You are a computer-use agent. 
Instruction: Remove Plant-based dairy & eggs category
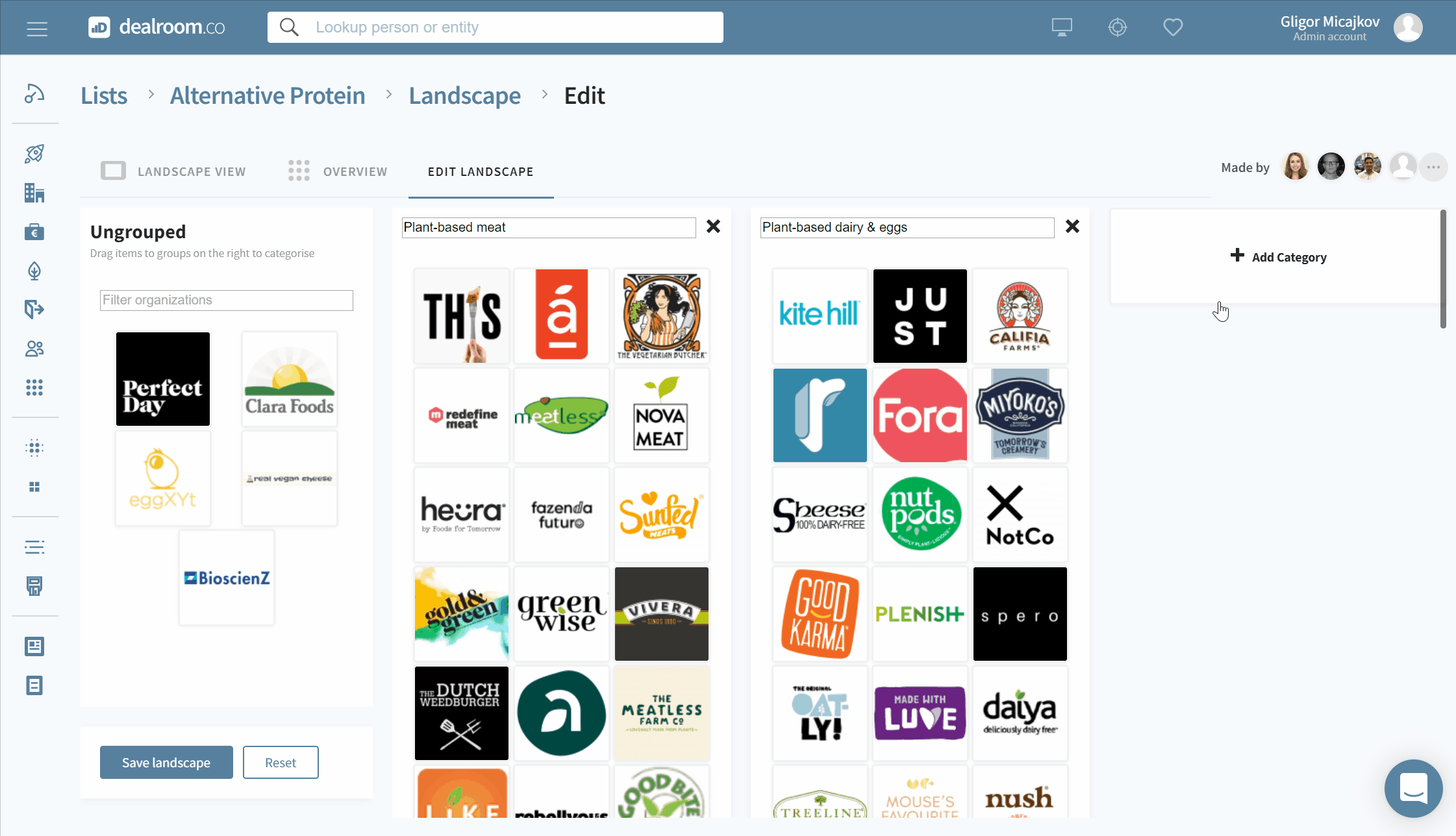pos(1072,227)
